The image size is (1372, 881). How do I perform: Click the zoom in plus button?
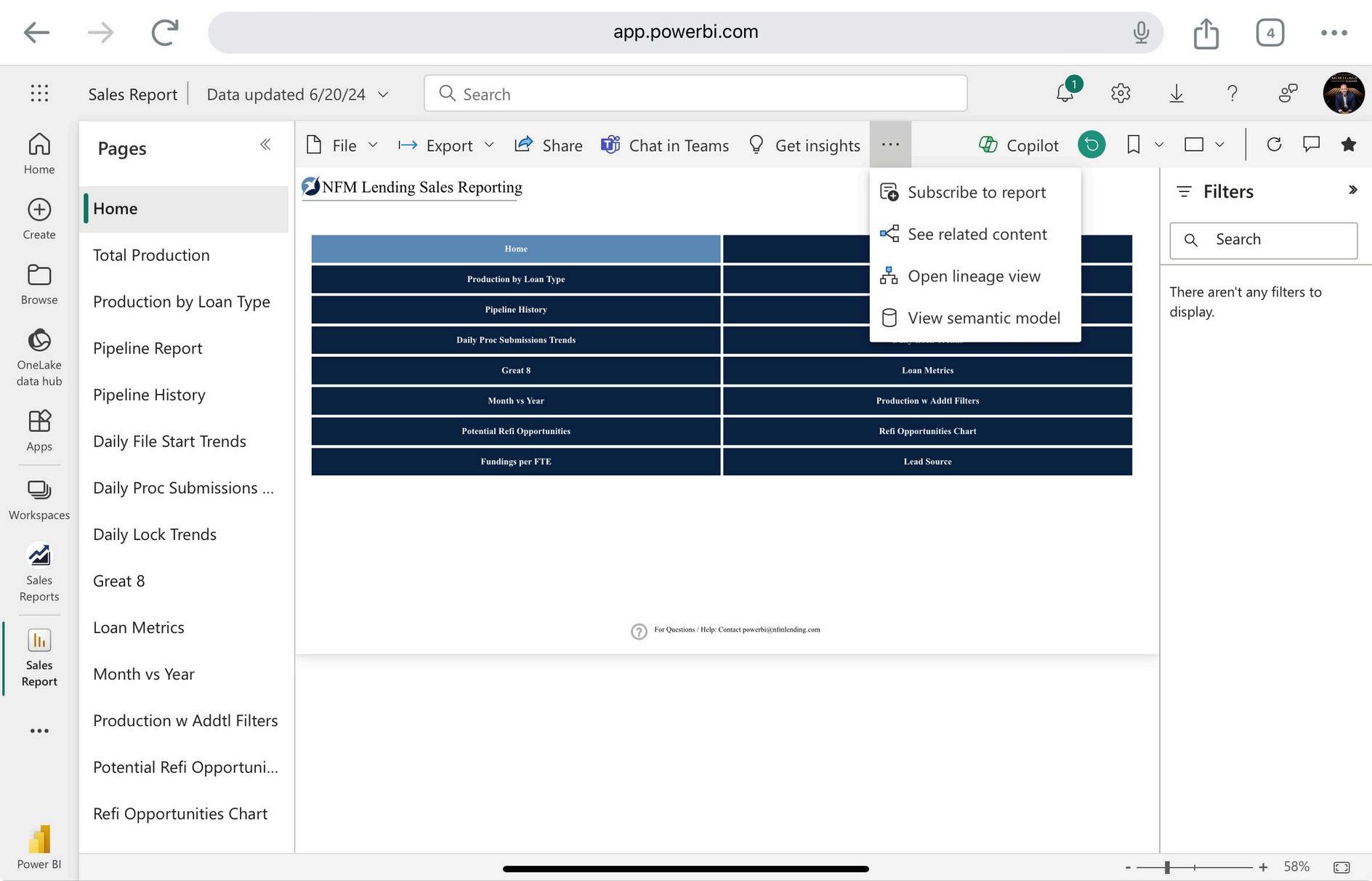[1263, 867]
